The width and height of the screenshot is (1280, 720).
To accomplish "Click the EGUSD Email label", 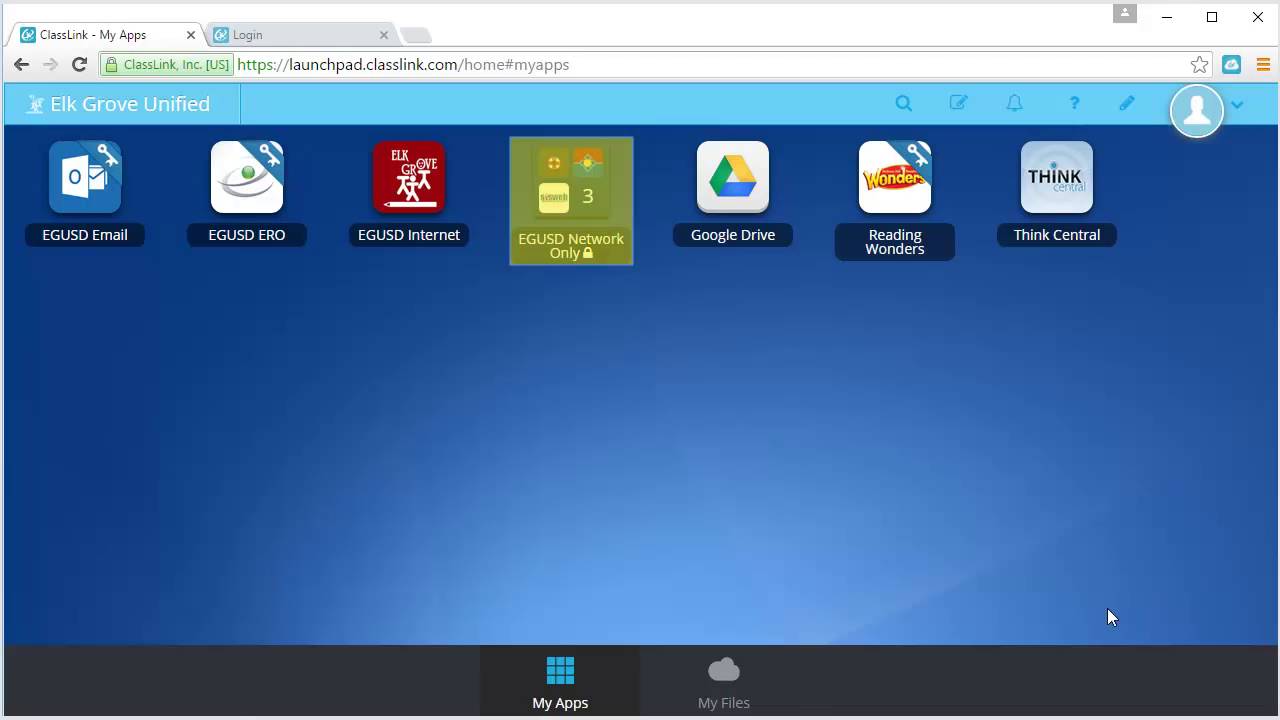I will (85, 235).
